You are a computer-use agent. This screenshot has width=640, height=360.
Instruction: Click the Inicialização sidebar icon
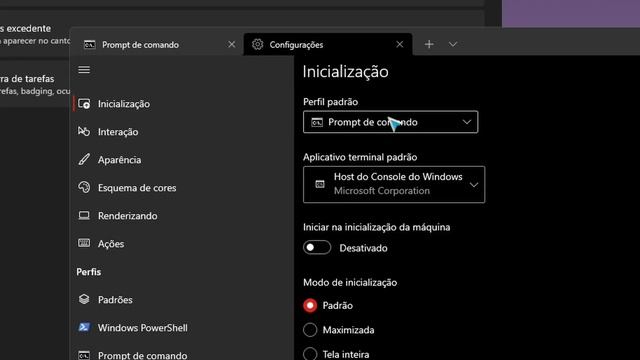(x=84, y=104)
